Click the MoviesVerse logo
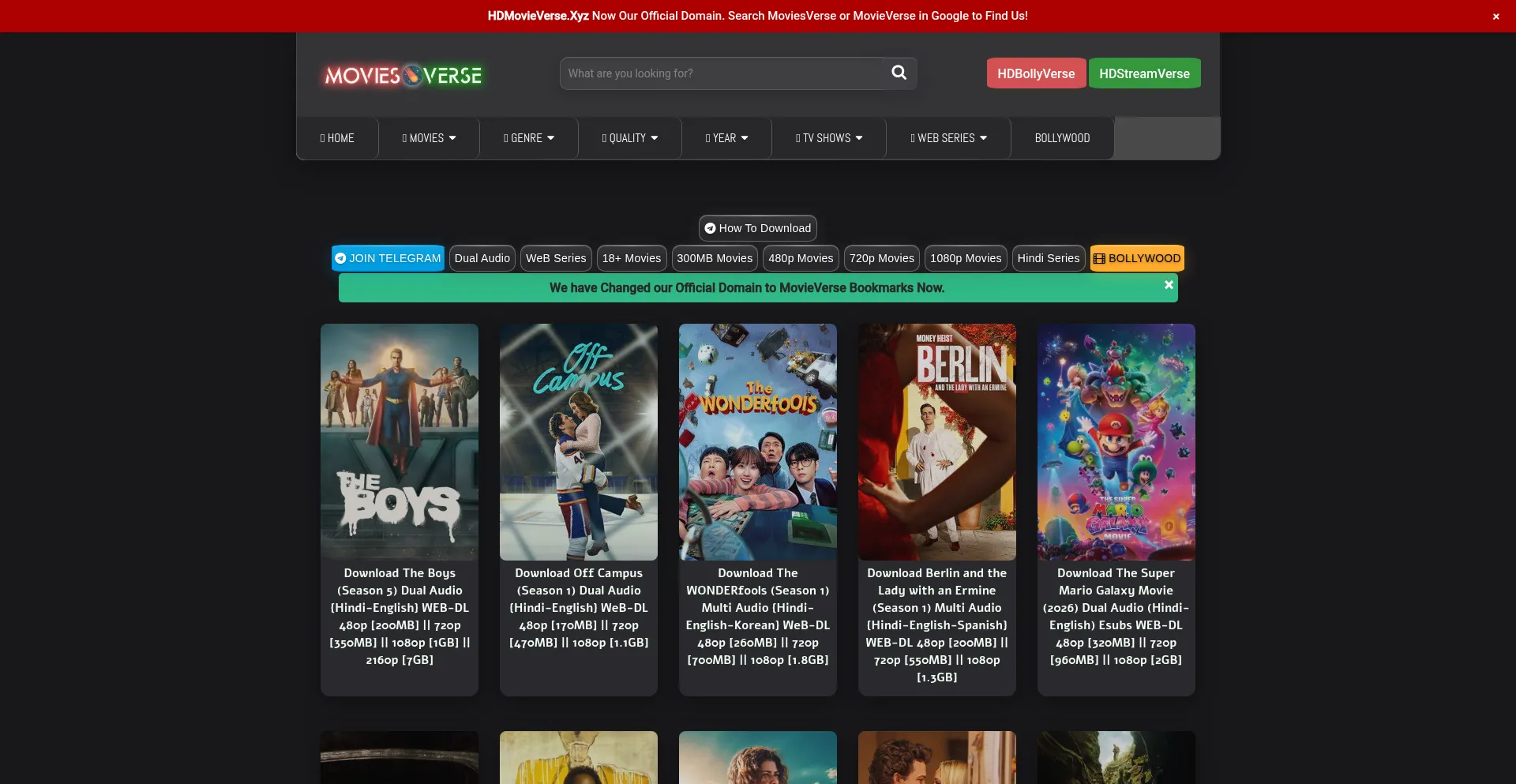 403,75
